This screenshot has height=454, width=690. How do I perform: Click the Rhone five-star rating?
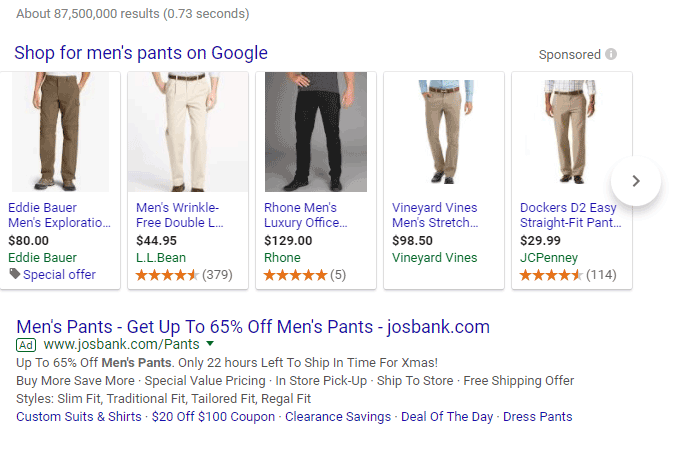pos(295,274)
